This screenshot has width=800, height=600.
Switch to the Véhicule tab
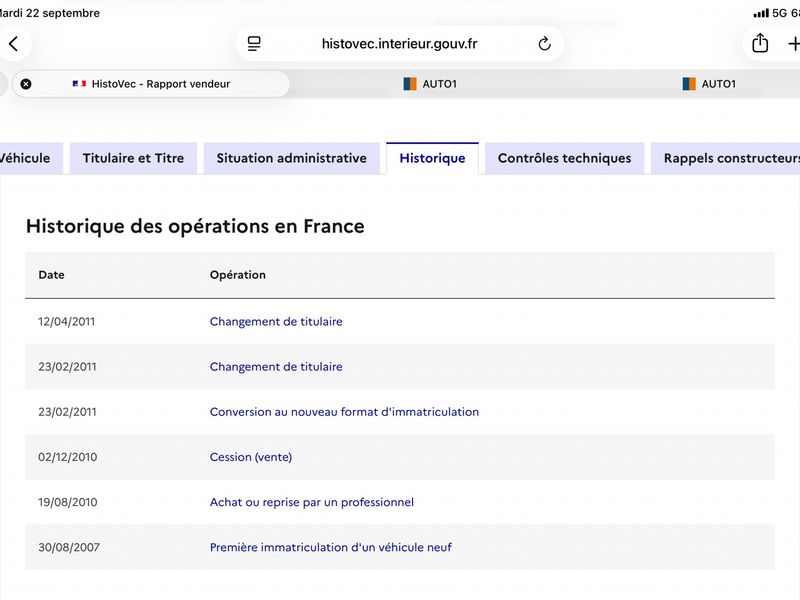(x=28, y=158)
